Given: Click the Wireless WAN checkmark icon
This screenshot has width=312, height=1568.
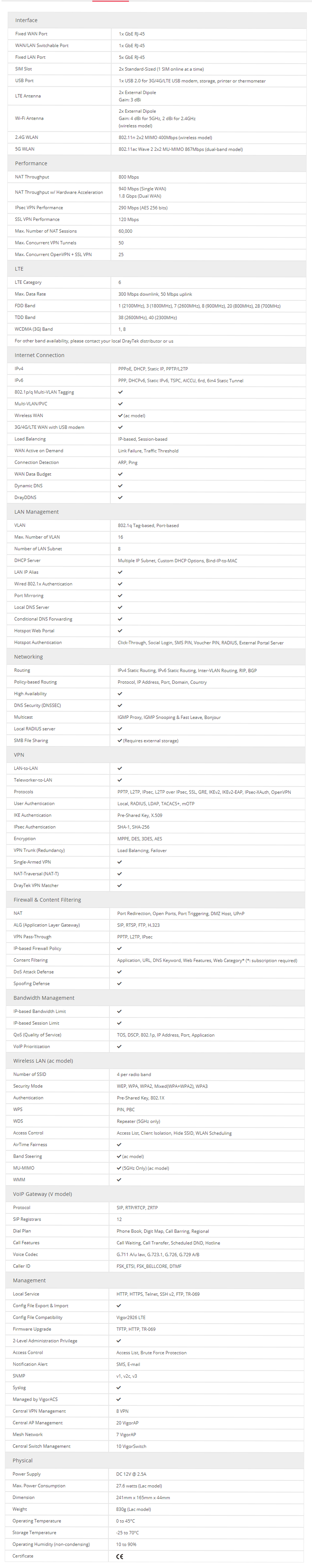Looking at the screenshot, I should point(120,416).
